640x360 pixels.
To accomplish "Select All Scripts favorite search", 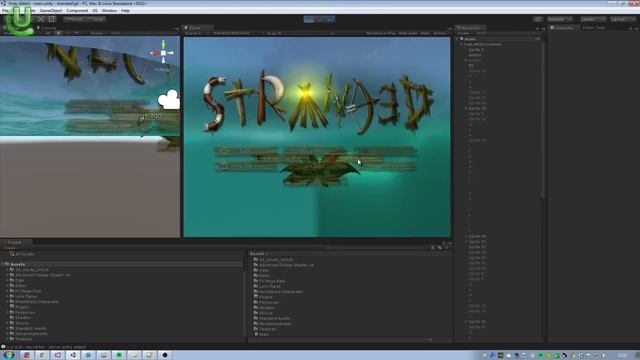I will click(25, 254).
